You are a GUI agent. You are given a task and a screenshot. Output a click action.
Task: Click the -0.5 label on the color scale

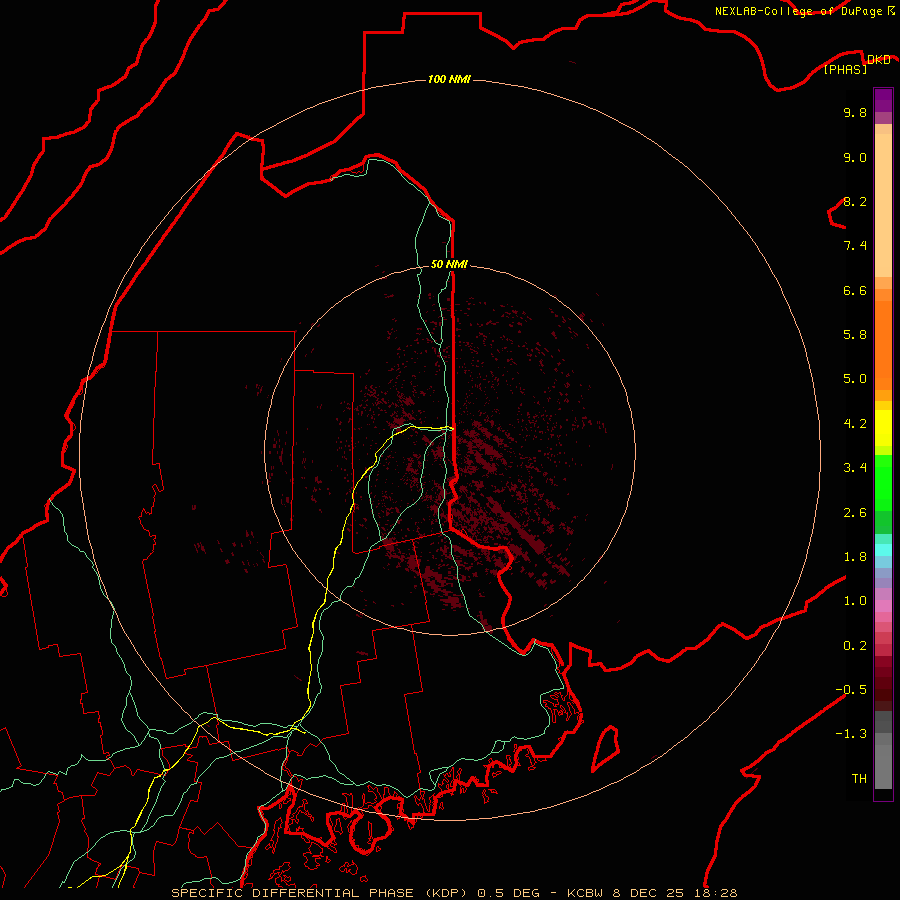[x=851, y=690]
